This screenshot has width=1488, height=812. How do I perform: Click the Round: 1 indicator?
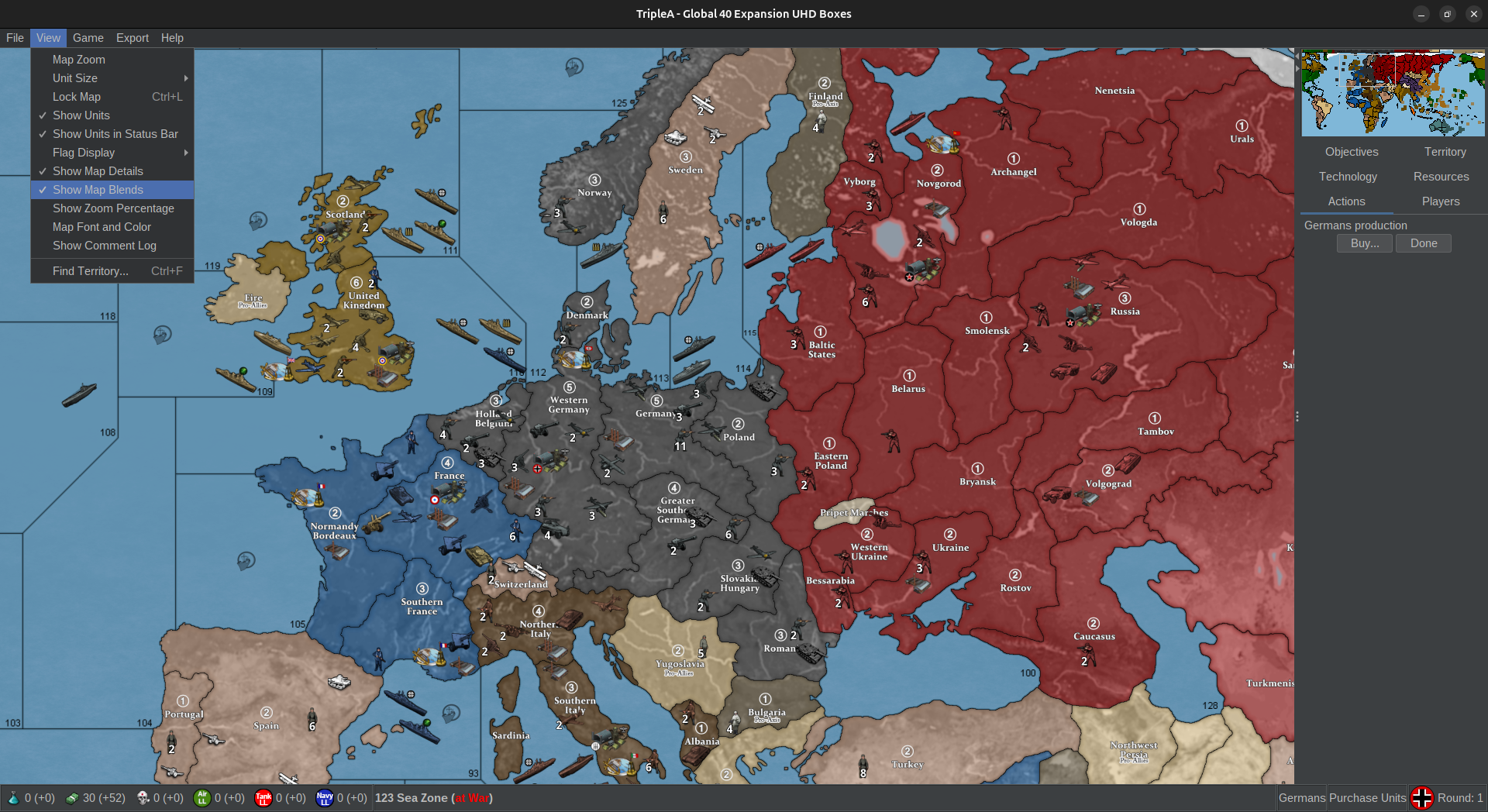(x=1460, y=798)
